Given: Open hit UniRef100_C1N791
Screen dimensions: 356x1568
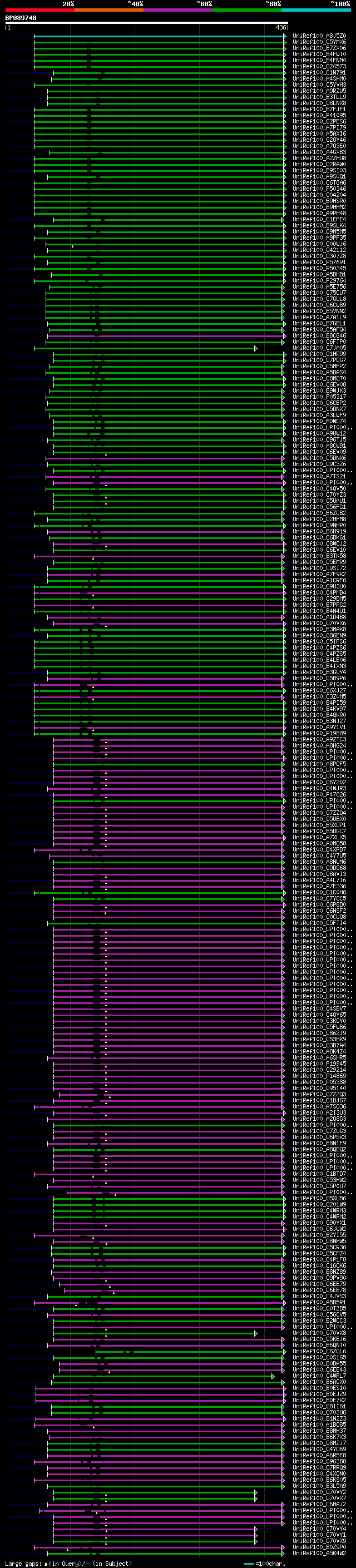Looking at the screenshot, I should (319, 72).
